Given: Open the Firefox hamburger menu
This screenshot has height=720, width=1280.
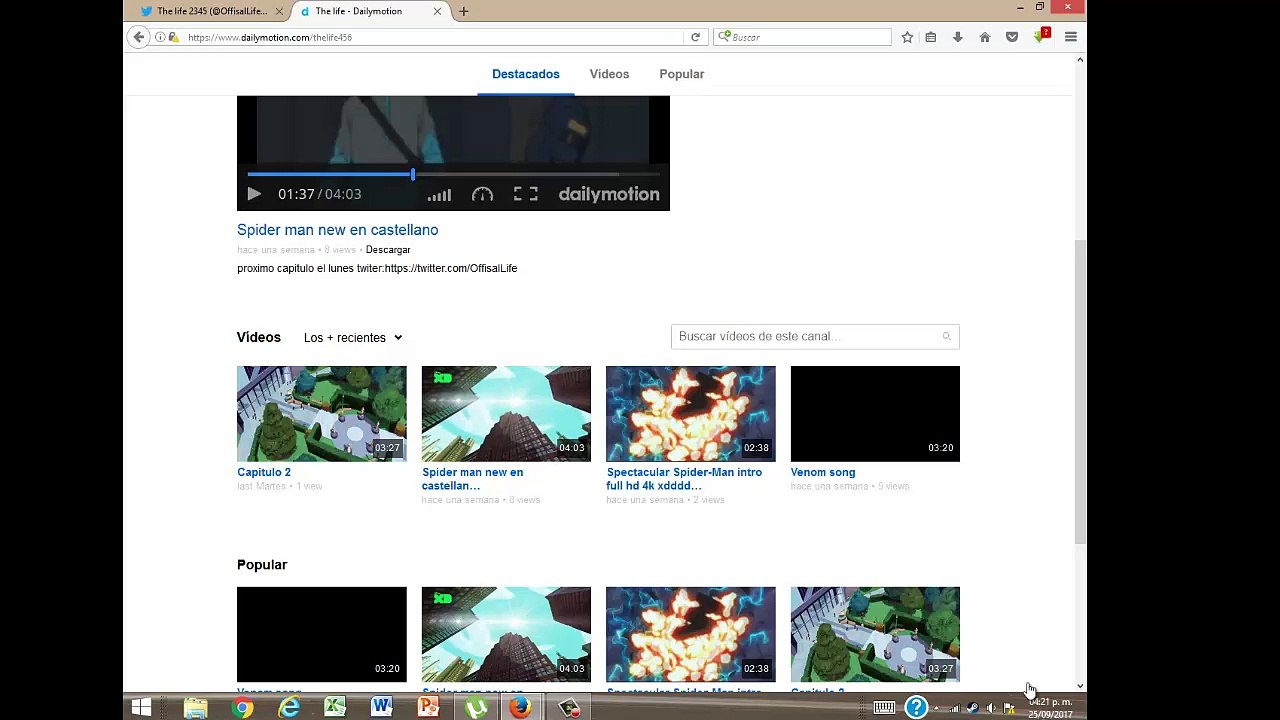Looking at the screenshot, I should [1070, 37].
